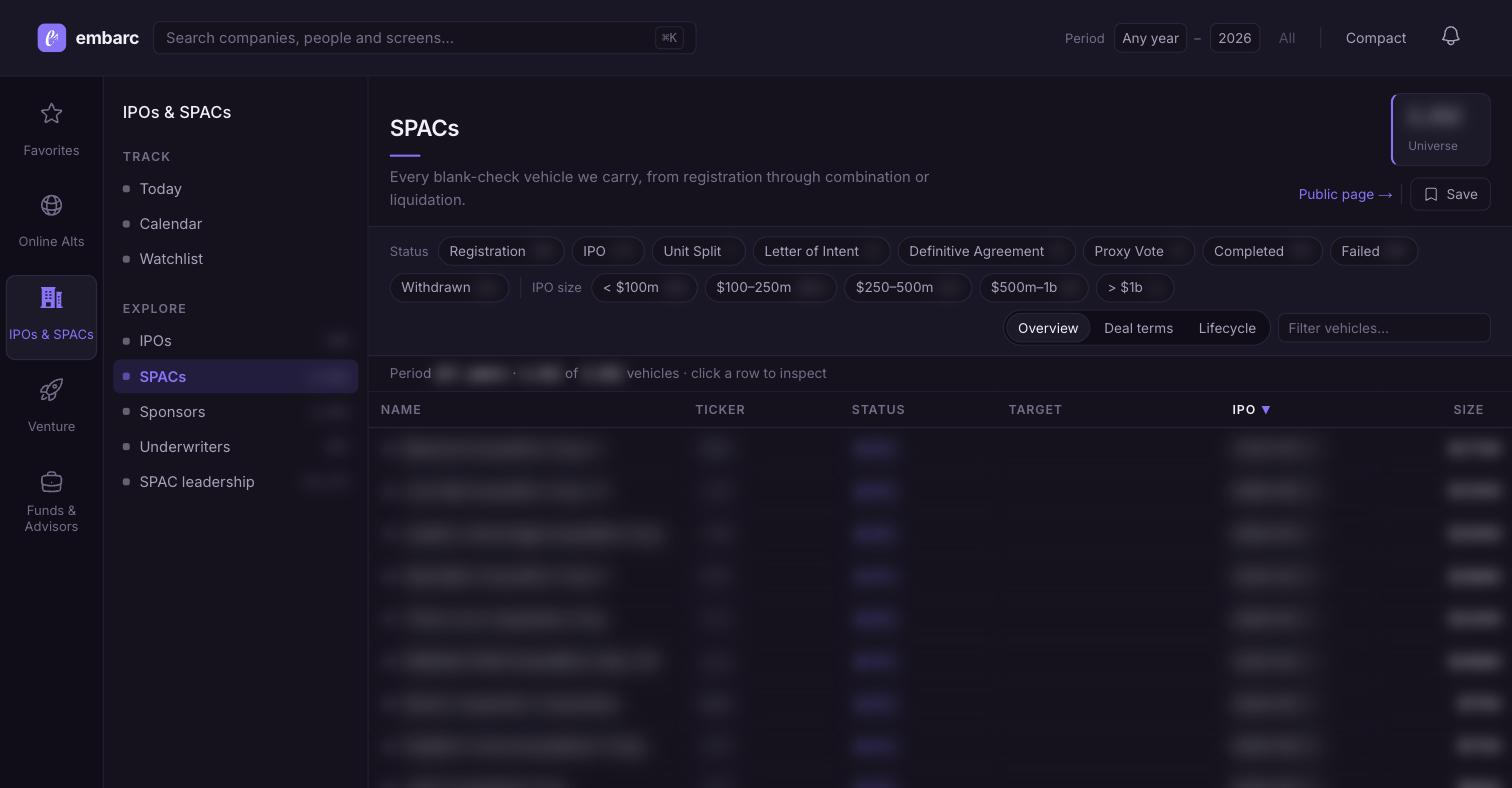Viewport: 1512px width, 788px height.
Task: Toggle the $500m–1b size filter
Action: [1033, 287]
